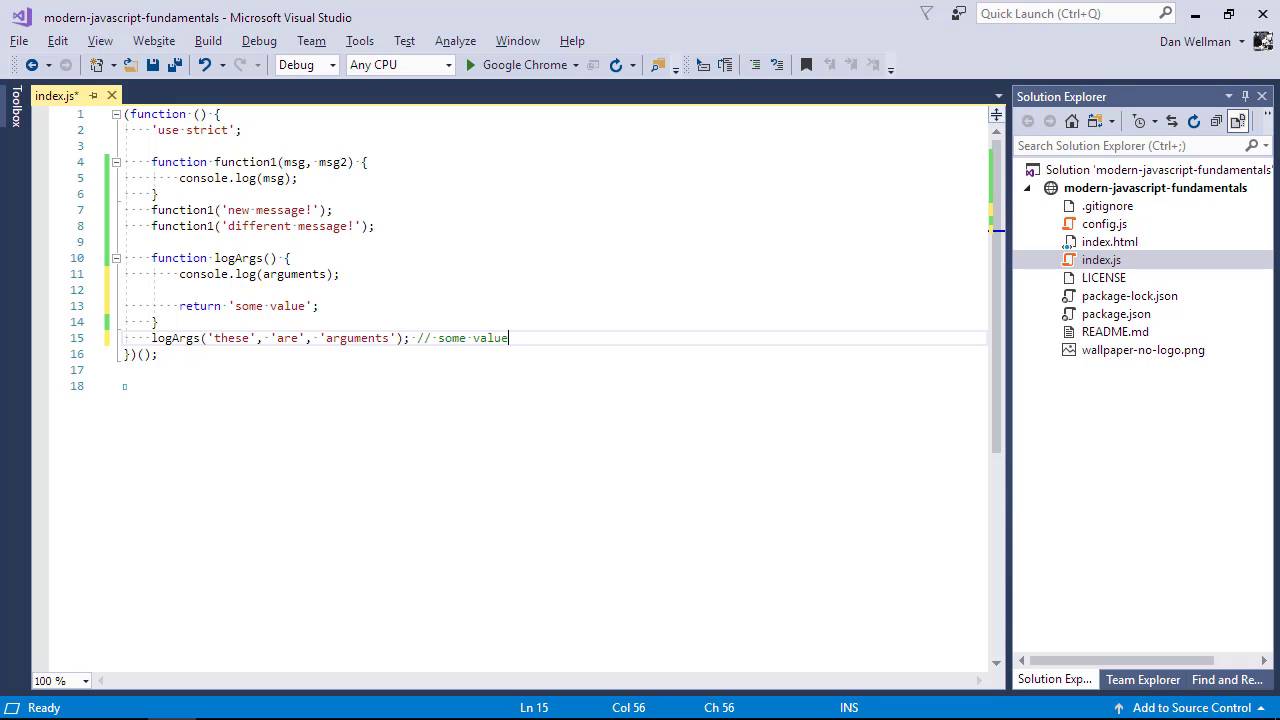The width and height of the screenshot is (1280, 720).
Task: Open the Debug menu
Action: [259, 41]
